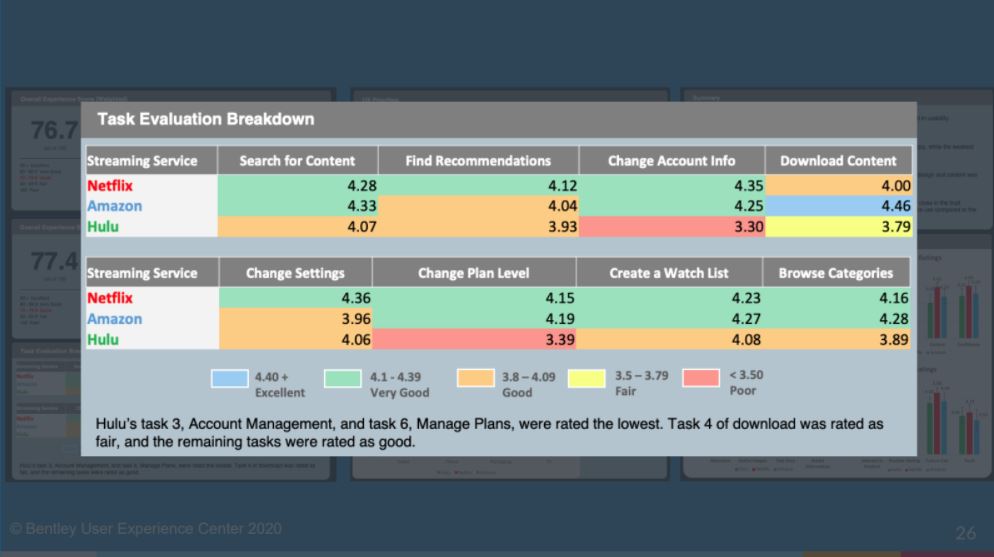Image resolution: width=994 pixels, height=557 pixels.
Task: Click Amazon Change Account Info value 4.25
Action: click(x=749, y=206)
